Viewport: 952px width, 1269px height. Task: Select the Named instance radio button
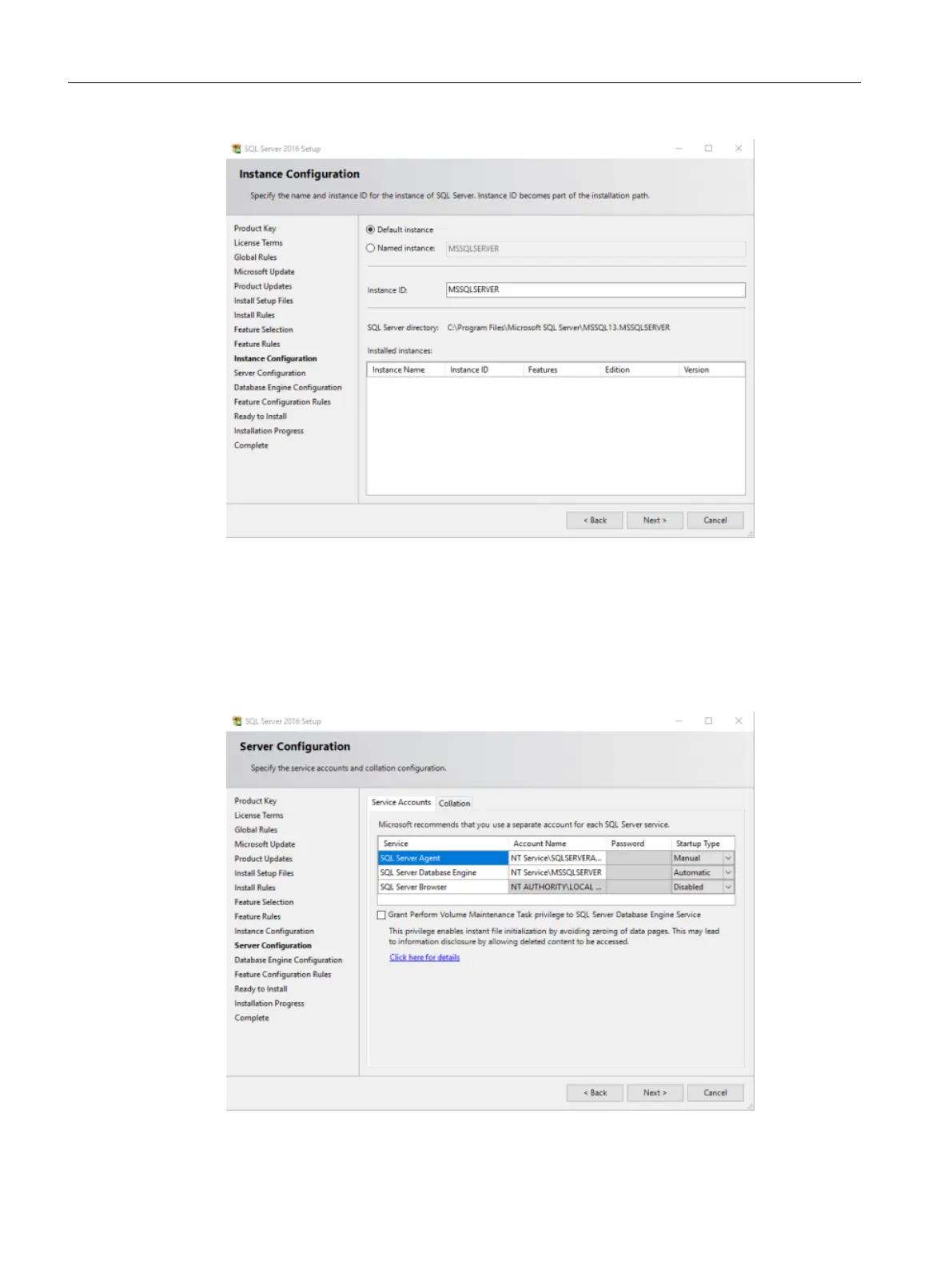click(x=370, y=248)
